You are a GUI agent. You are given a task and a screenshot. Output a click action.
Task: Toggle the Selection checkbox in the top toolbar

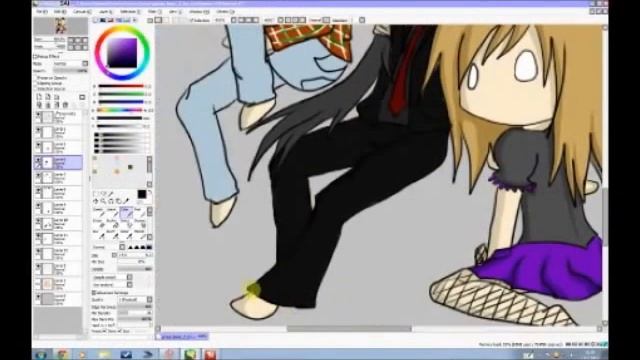point(192,20)
